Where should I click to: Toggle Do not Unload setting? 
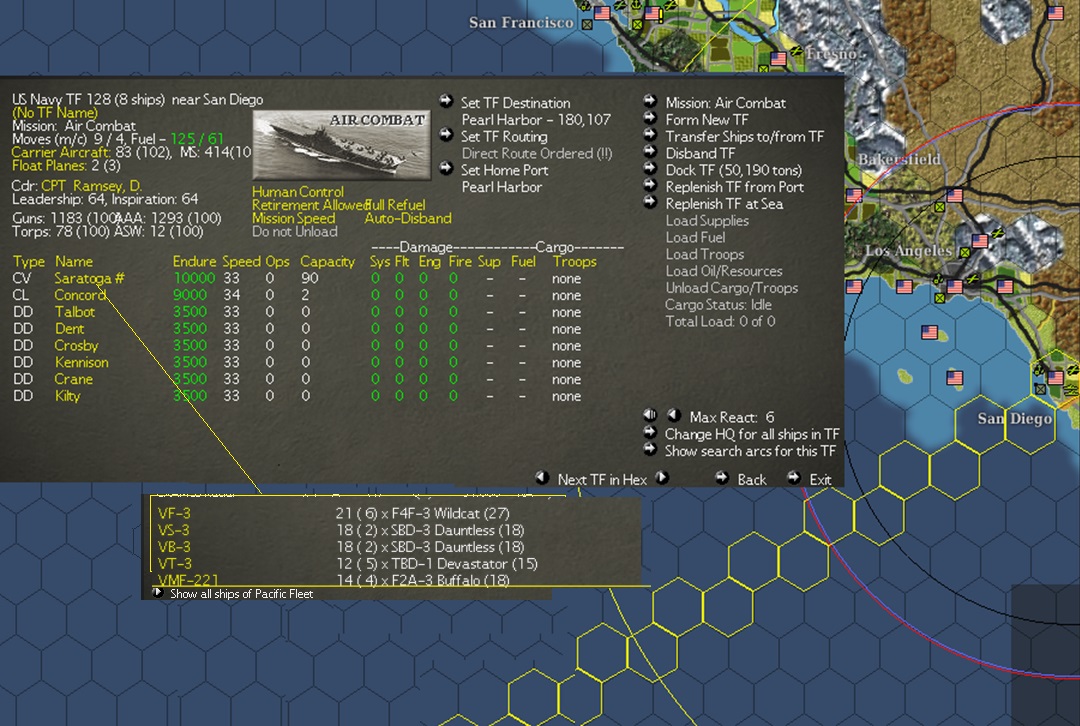[295, 232]
